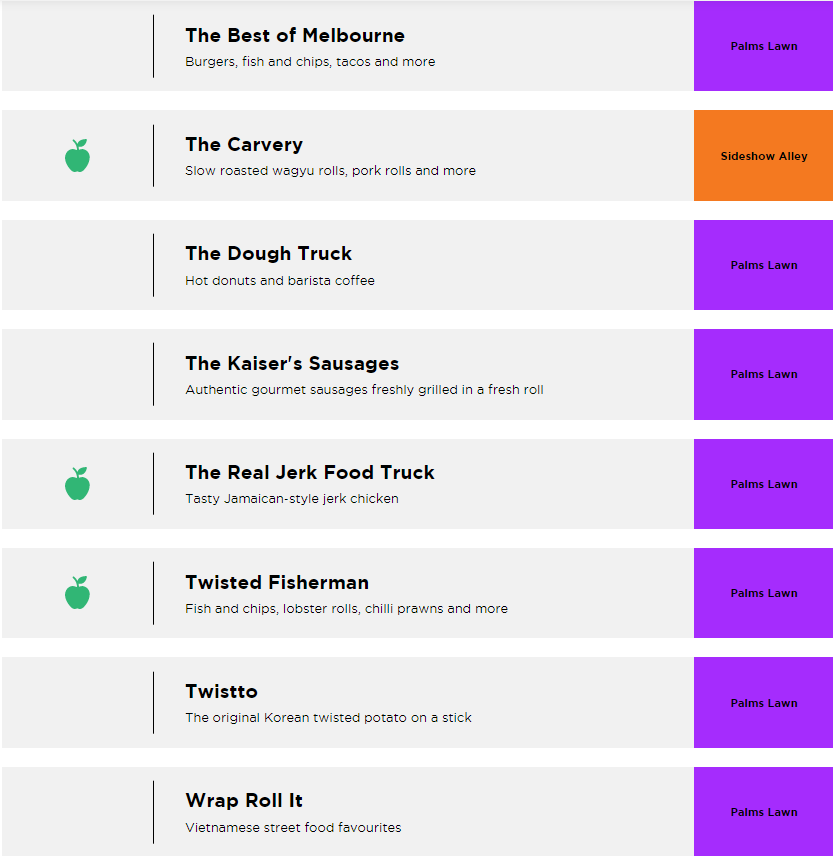Select the Palms Lawn tag for Twistto
833x856 pixels.
pos(764,703)
